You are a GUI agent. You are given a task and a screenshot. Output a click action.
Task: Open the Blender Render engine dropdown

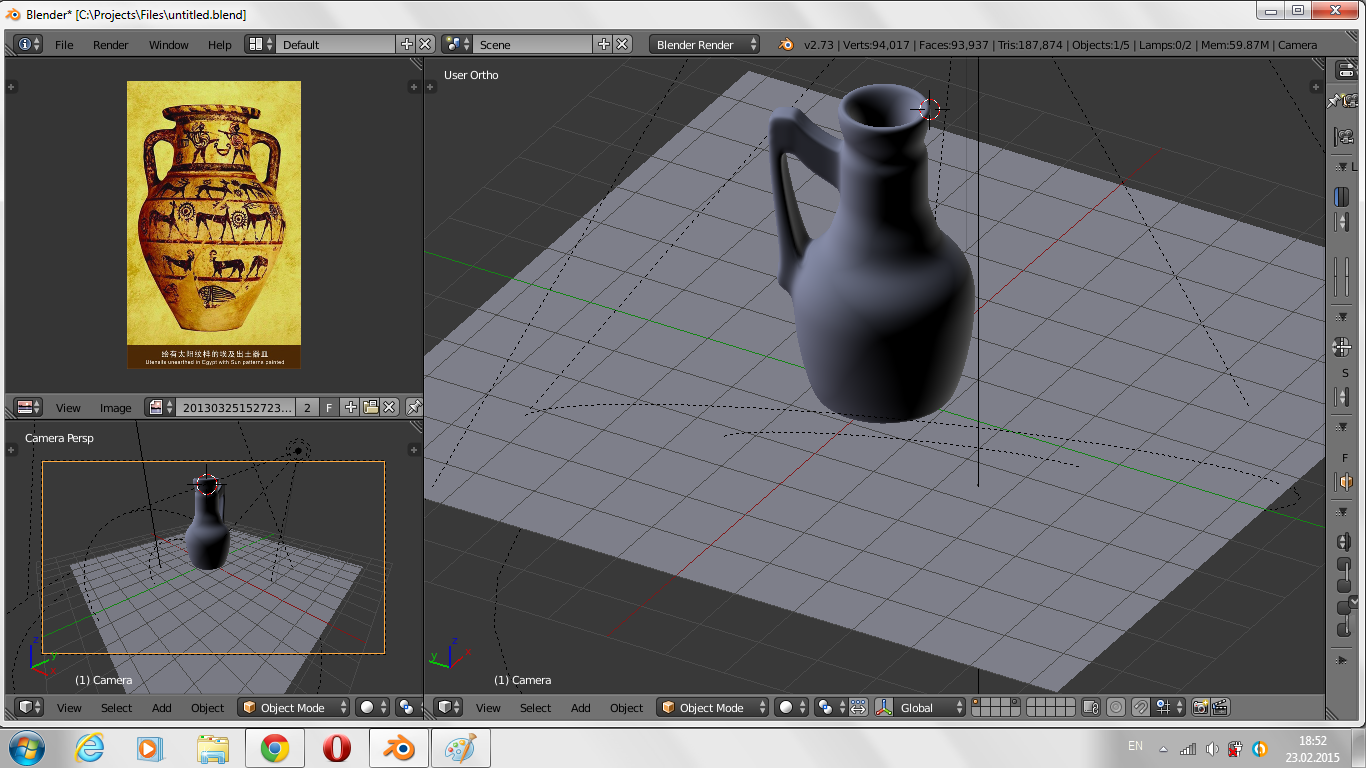(704, 44)
